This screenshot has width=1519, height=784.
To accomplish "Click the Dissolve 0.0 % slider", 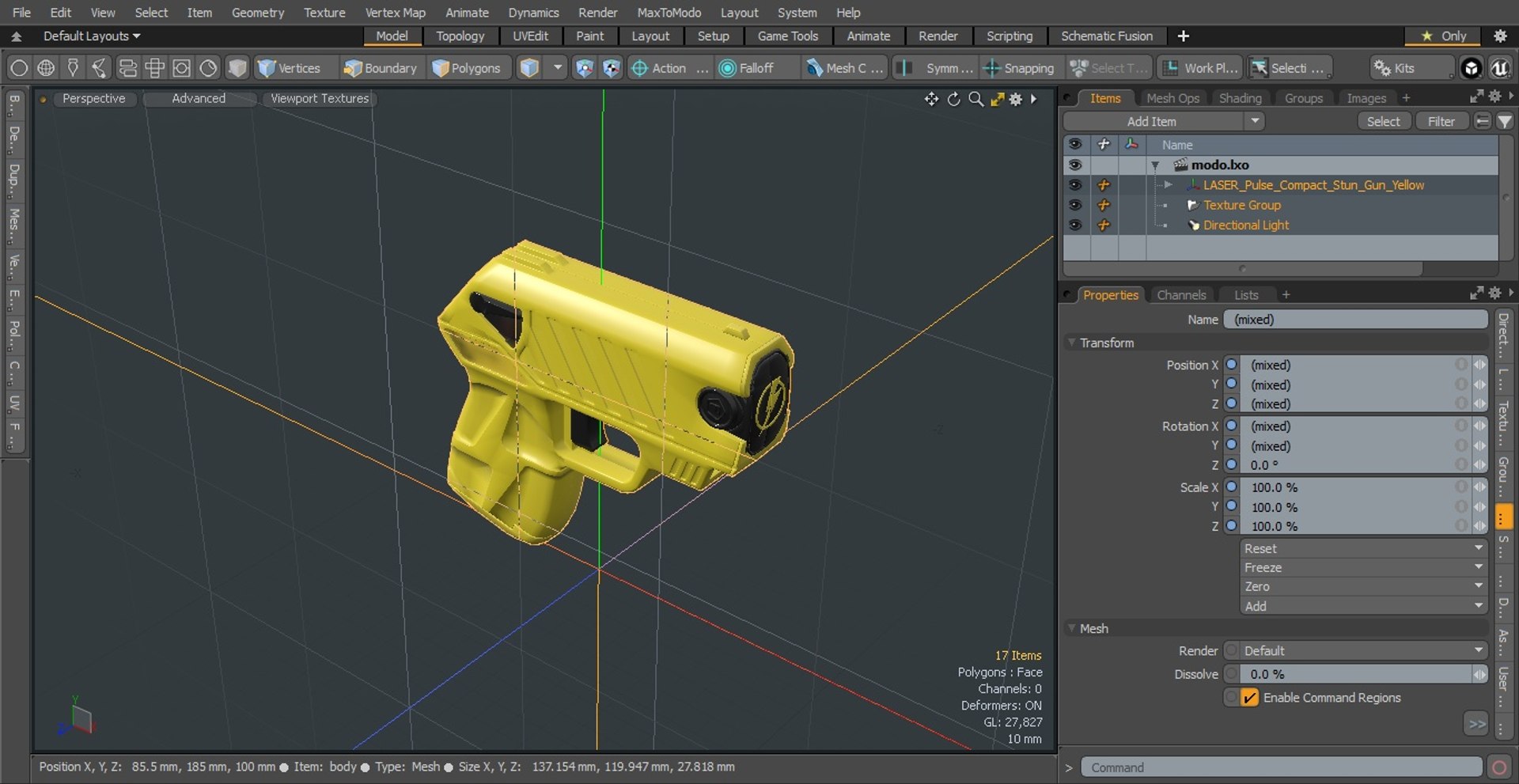I will [x=1355, y=674].
